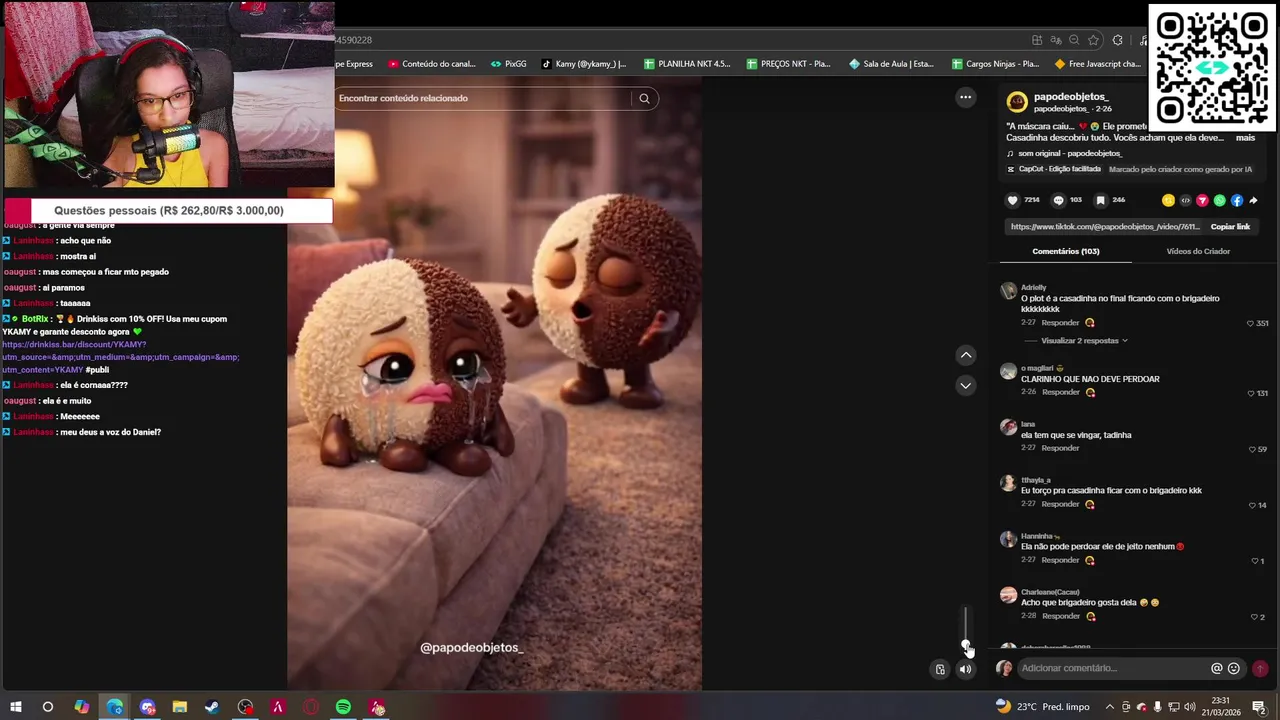Post comment with the red arrow button
The height and width of the screenshot is (720, 1280).
coord(1260,668)
